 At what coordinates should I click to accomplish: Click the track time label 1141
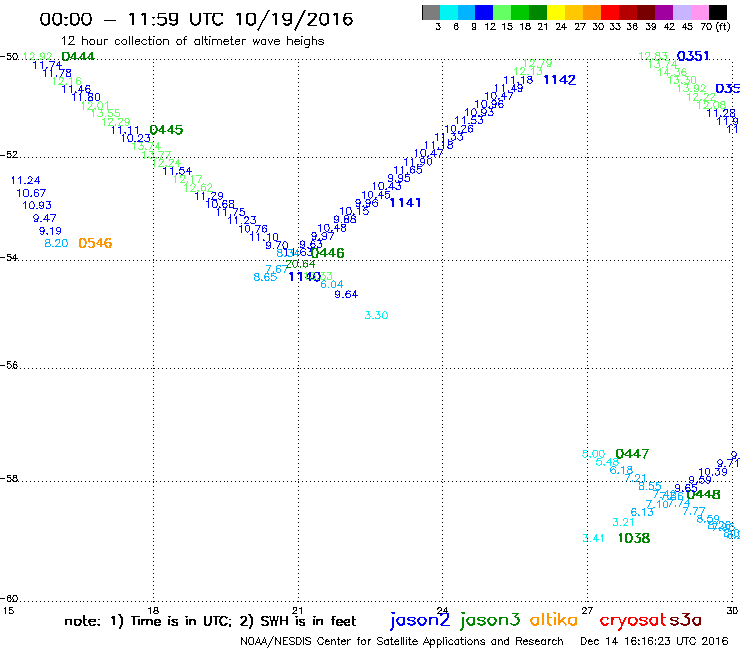[x=405, y=203]
